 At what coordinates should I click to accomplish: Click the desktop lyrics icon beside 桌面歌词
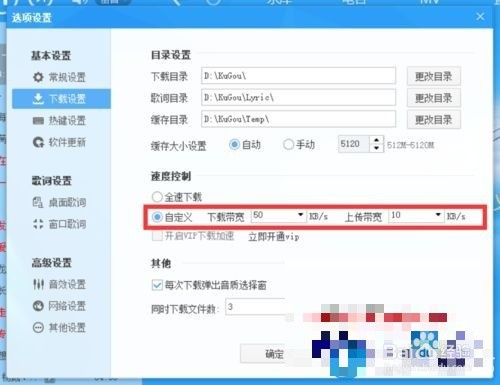(38, 202)
